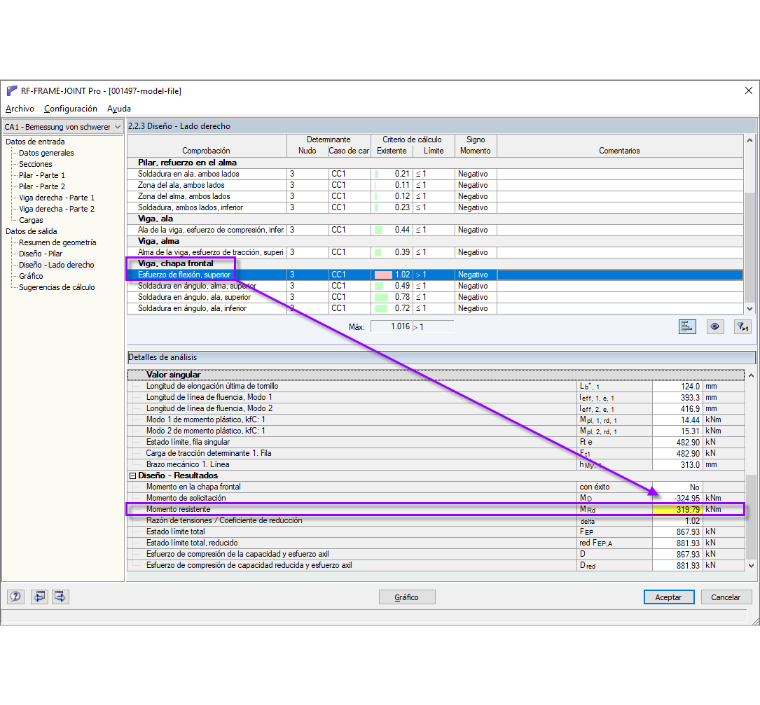
Task: Click the yellow 319.79 Momento resistente value
Action: tap(678, 509)
